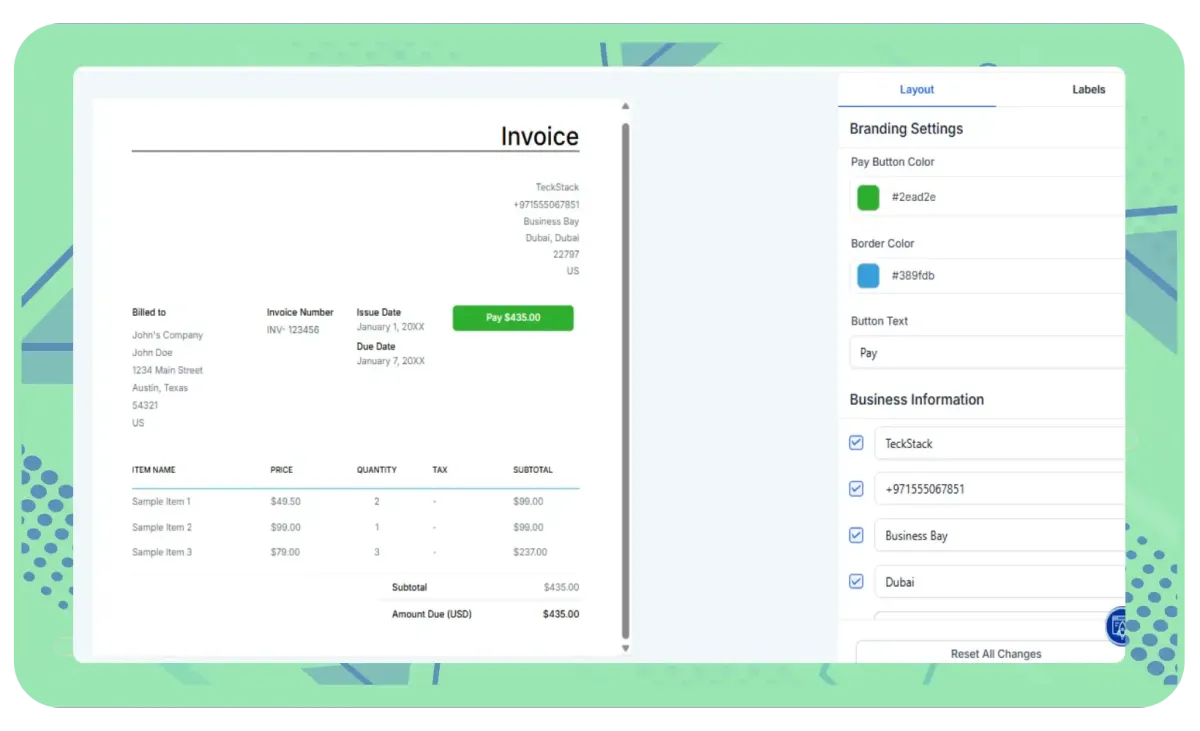
Task: Click Reset All Changes
Action: click(x=995, y=653)
